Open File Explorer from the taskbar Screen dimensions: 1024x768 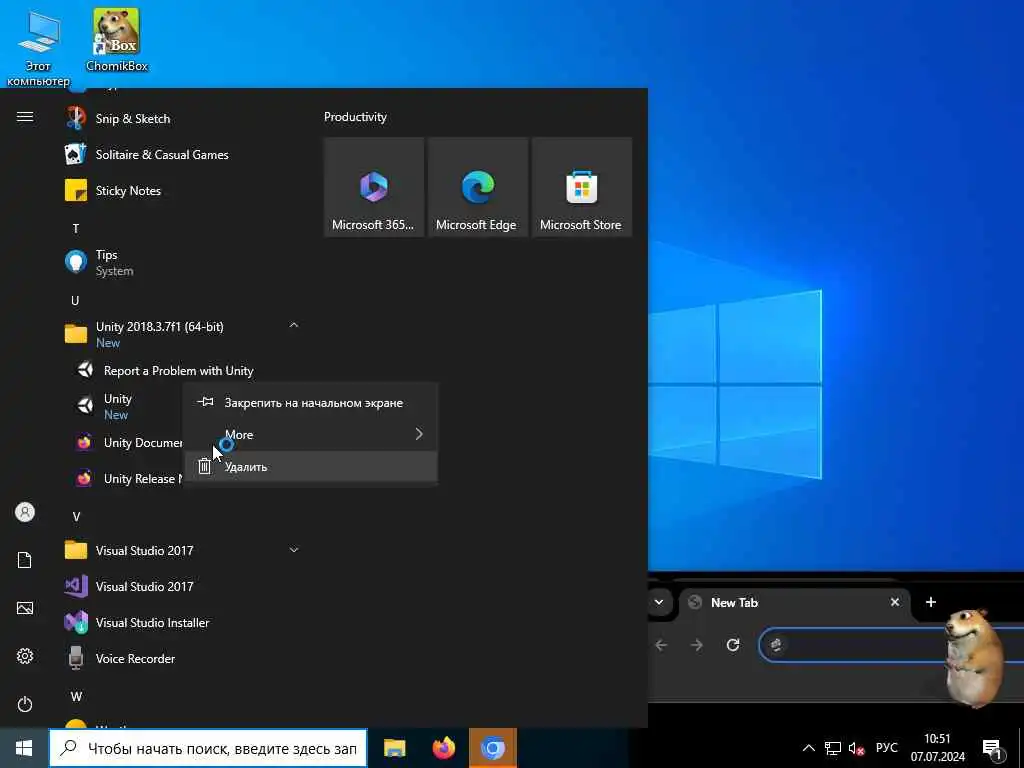[394, 748]
